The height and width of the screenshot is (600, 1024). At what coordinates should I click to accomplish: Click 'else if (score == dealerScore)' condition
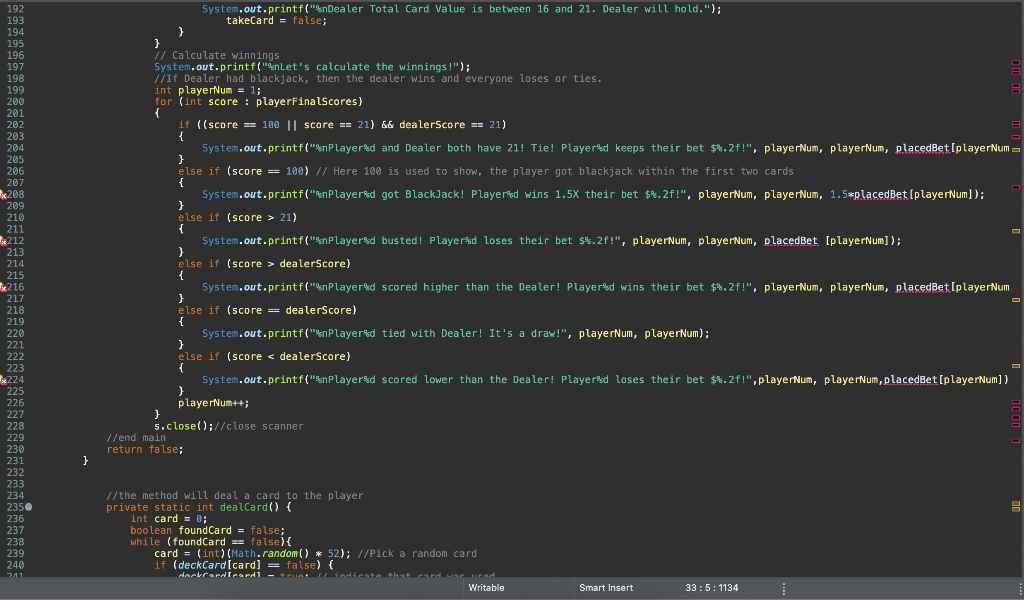[x=268, y=310]
